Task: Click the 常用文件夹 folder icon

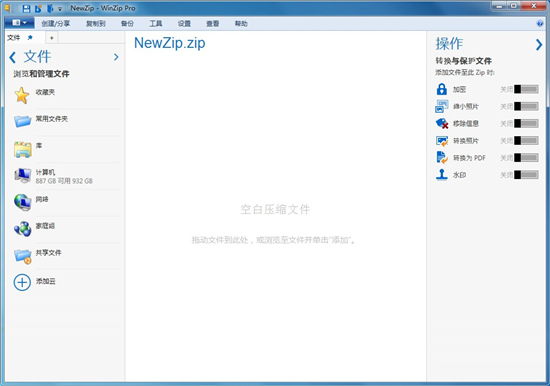Action: coord(22,121)
